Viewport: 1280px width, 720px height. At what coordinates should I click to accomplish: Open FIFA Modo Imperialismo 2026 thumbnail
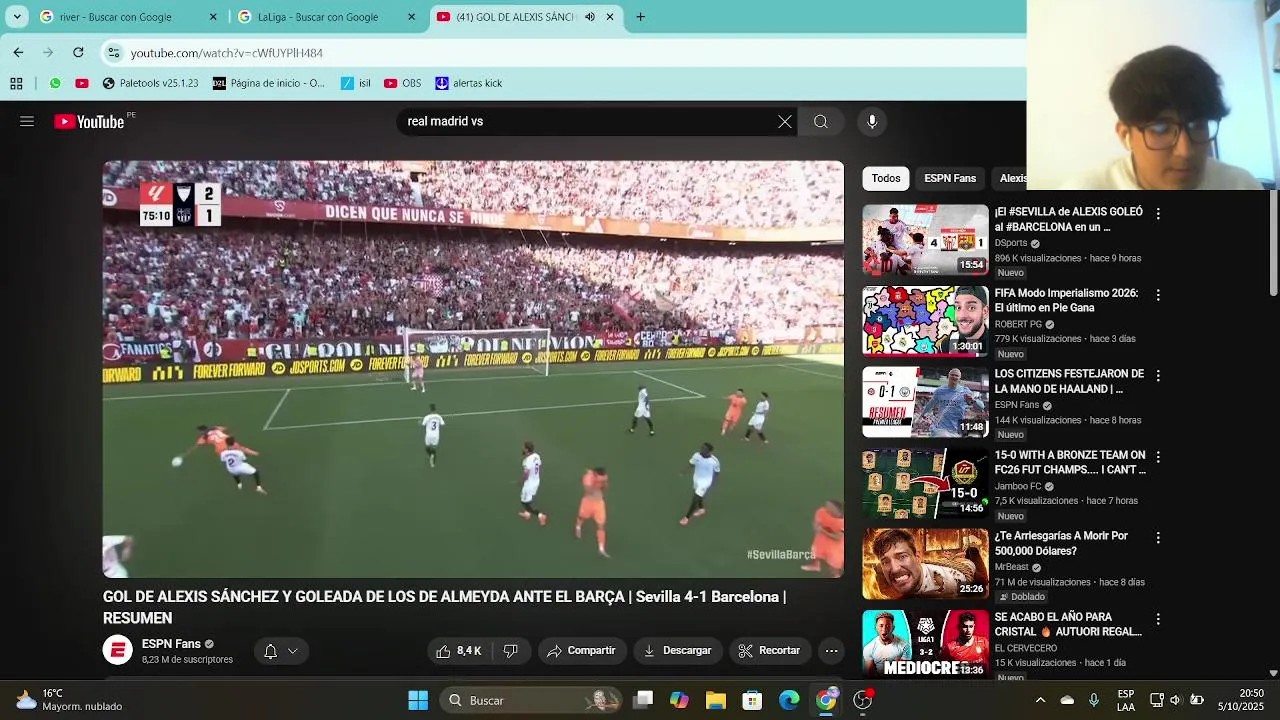point(925,321)
